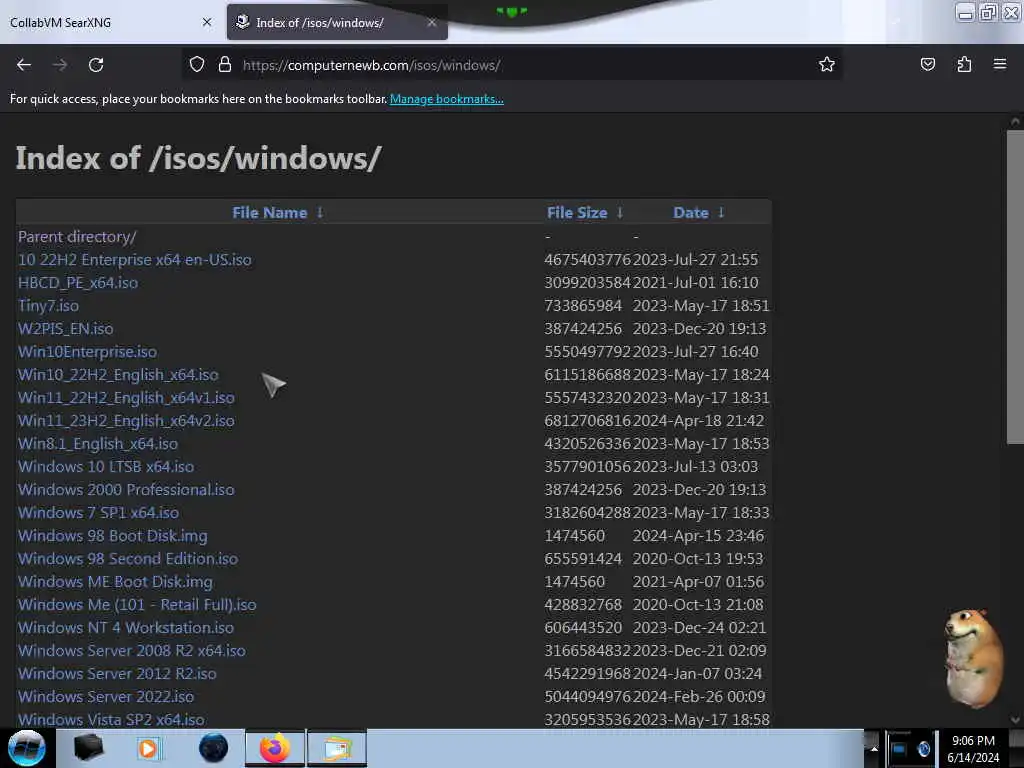This screenshot has width=1024, height=768.
Task: Reload the current page
Action: click(96, 65)
